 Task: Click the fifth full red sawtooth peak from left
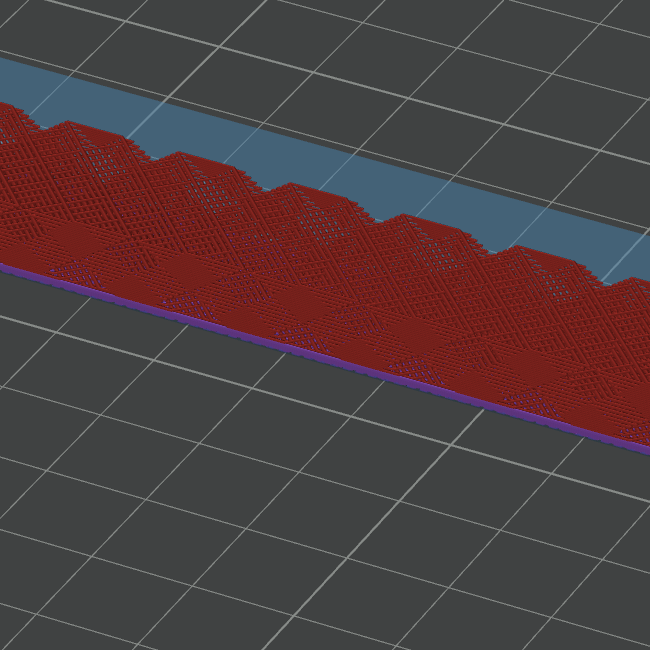[522, 254]
